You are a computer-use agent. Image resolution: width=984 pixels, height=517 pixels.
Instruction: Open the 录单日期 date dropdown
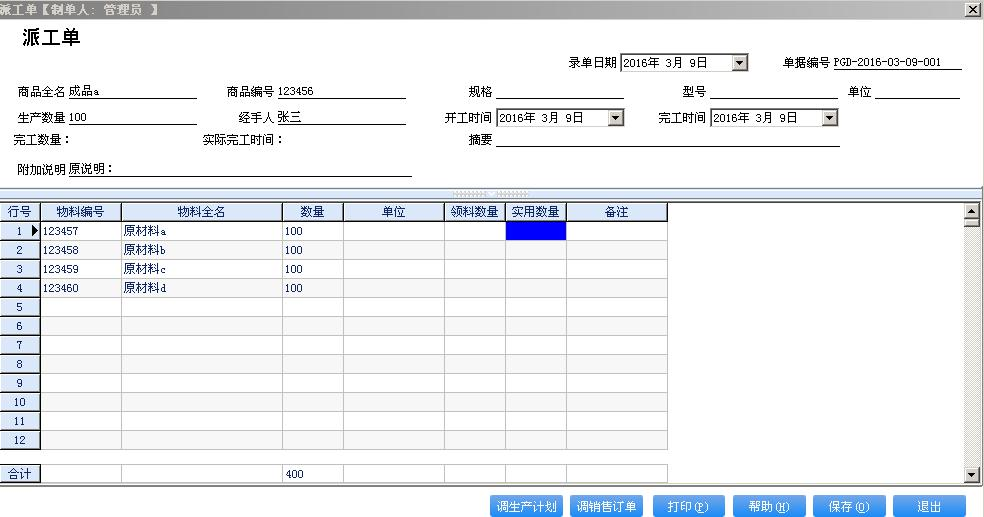click(x=739, y=63)
